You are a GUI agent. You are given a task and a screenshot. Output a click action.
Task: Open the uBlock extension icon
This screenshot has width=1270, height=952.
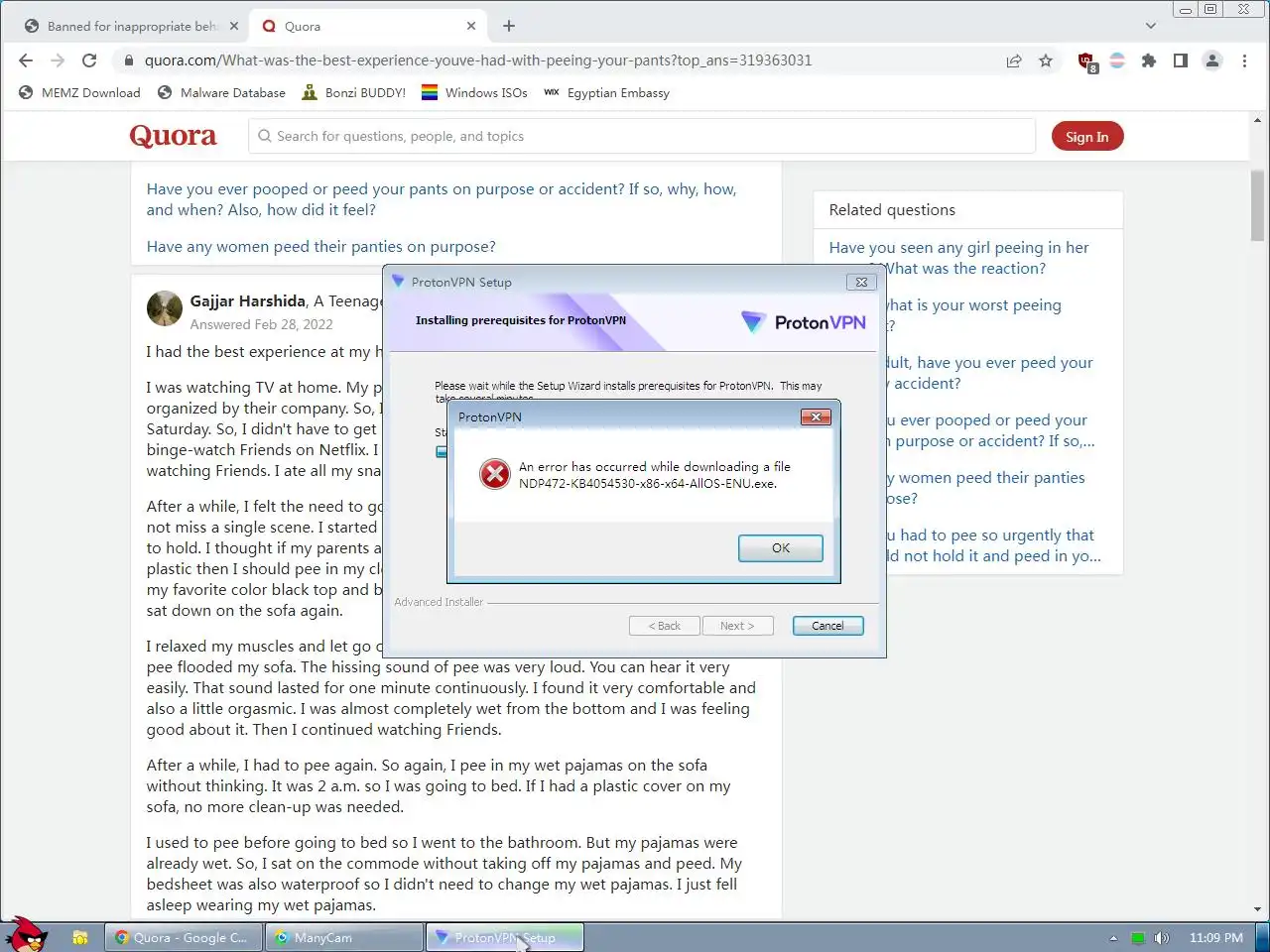(1087, 61)
